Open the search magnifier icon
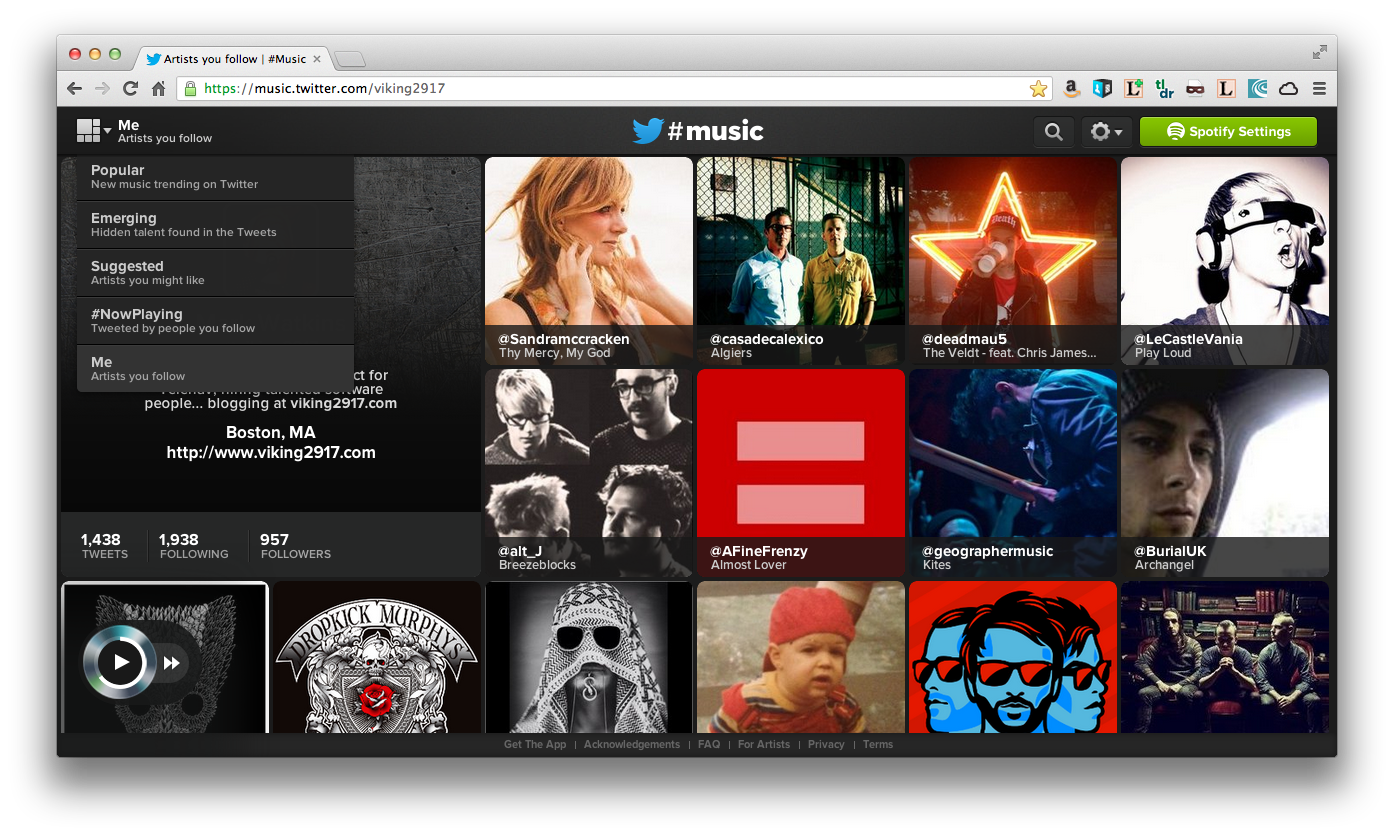1394x836 pixels. pyautogui.click(x=1053, y=132)
